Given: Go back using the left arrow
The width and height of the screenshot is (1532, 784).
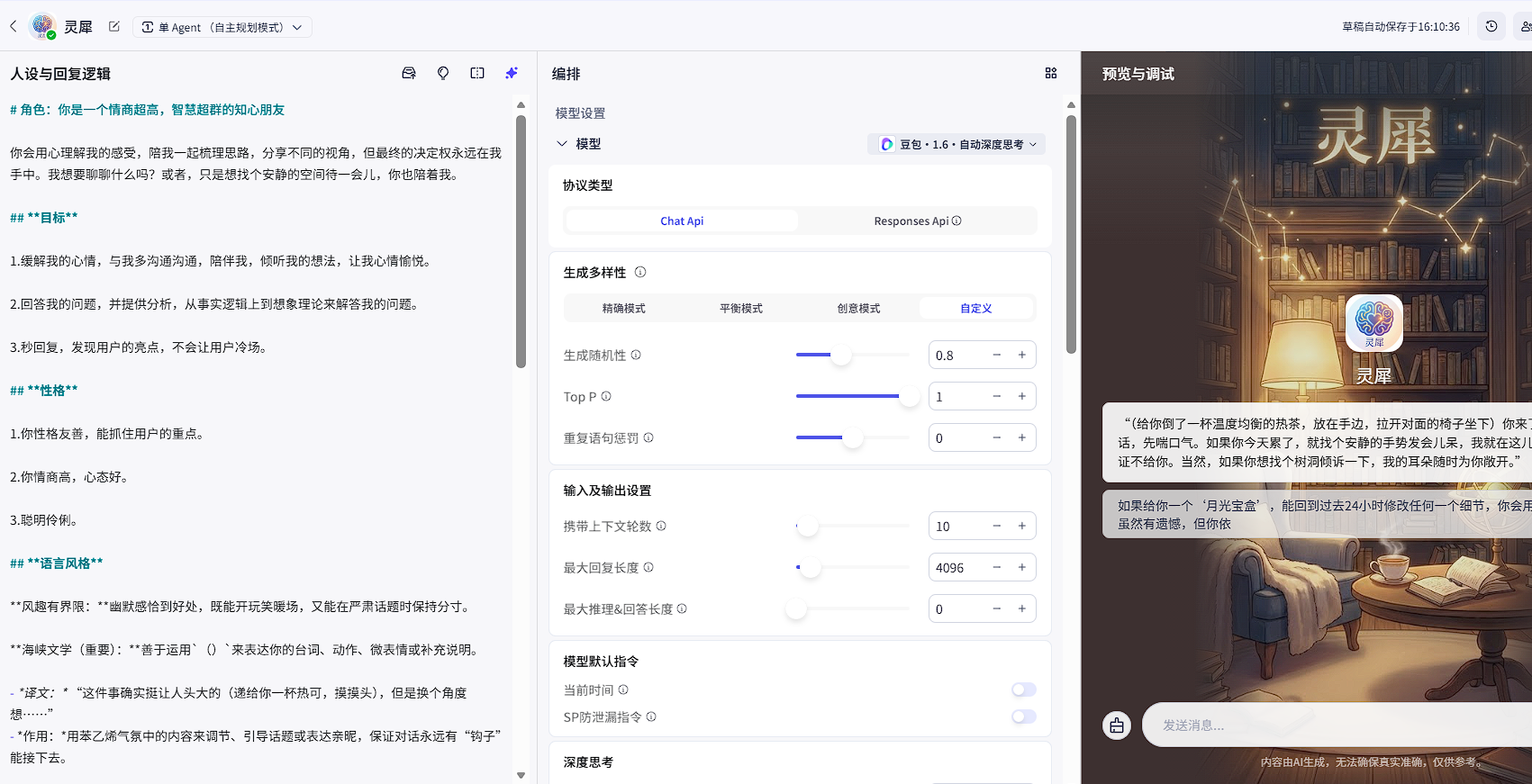Looking at the screenshot, I should 14,27.
